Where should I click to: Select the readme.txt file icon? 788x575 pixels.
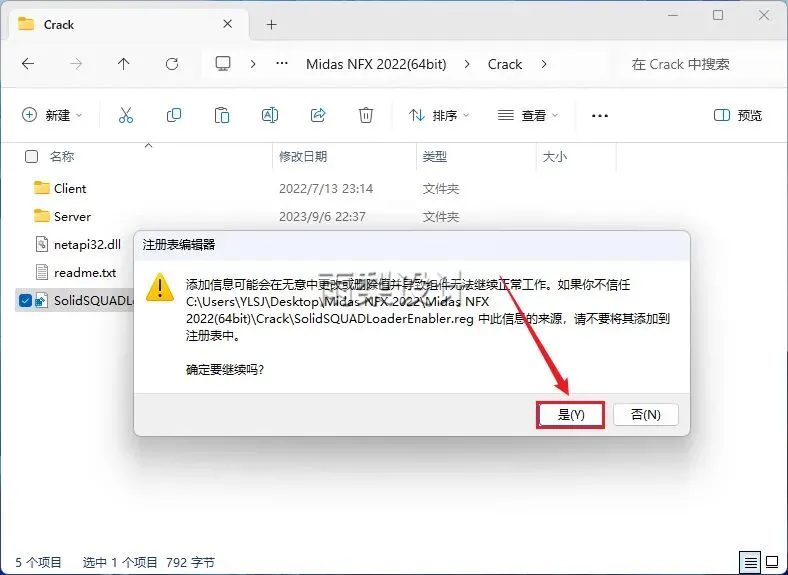[42, 272]
